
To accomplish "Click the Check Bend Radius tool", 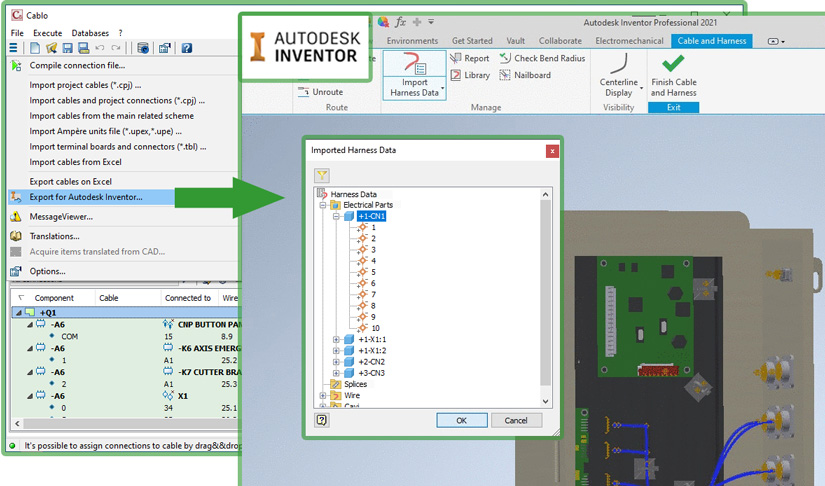I will [x=542, y=58].
